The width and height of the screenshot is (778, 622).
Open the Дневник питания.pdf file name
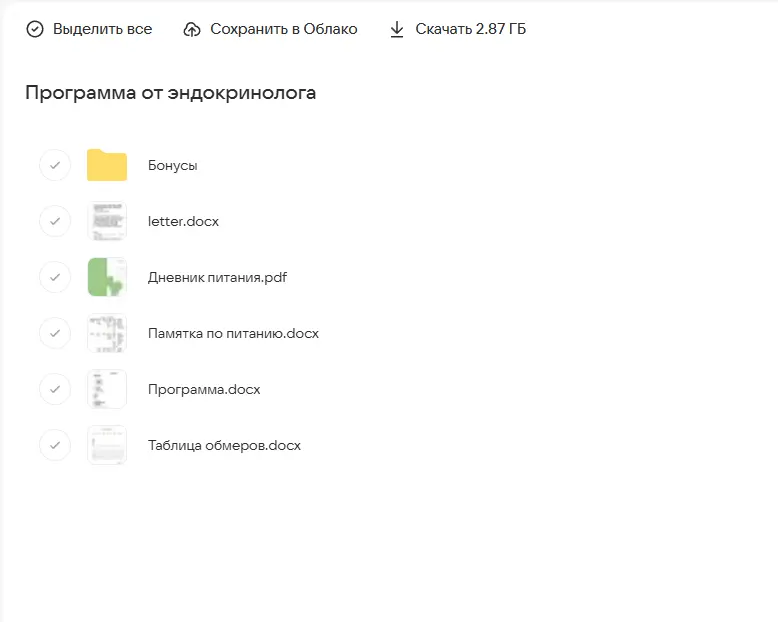217,277
